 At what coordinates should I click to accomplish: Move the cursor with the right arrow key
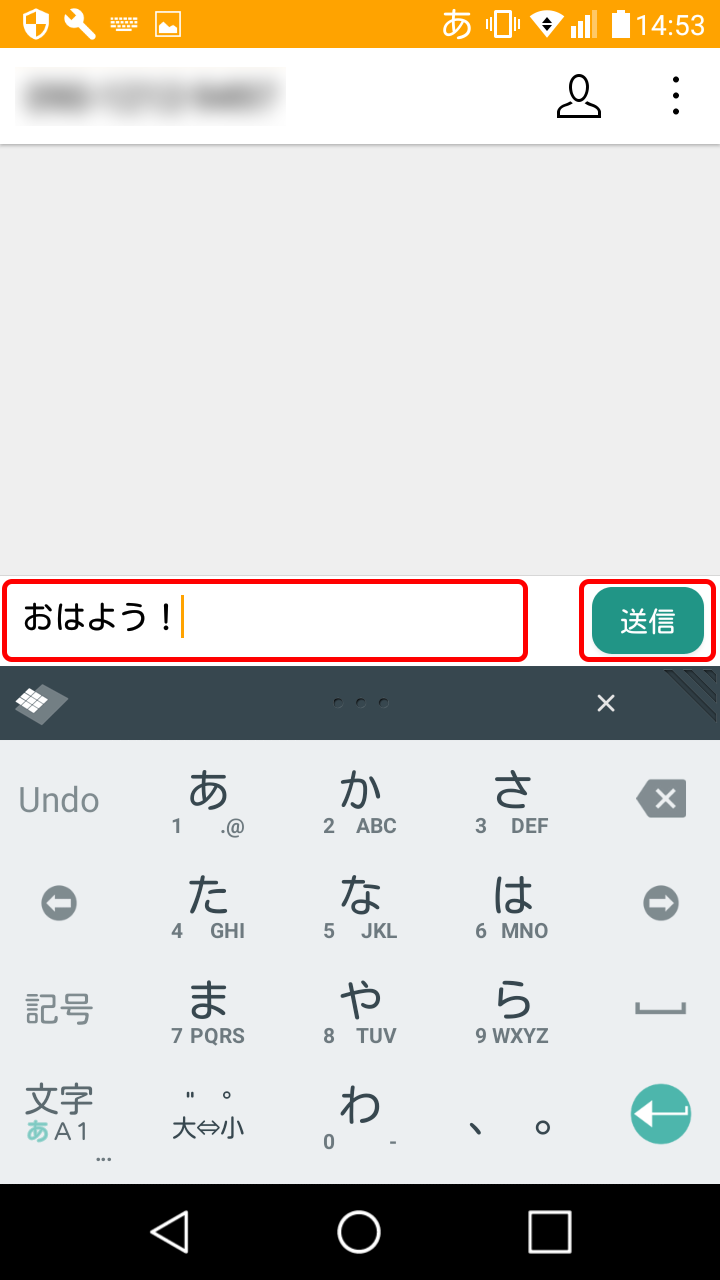[661, 904]
